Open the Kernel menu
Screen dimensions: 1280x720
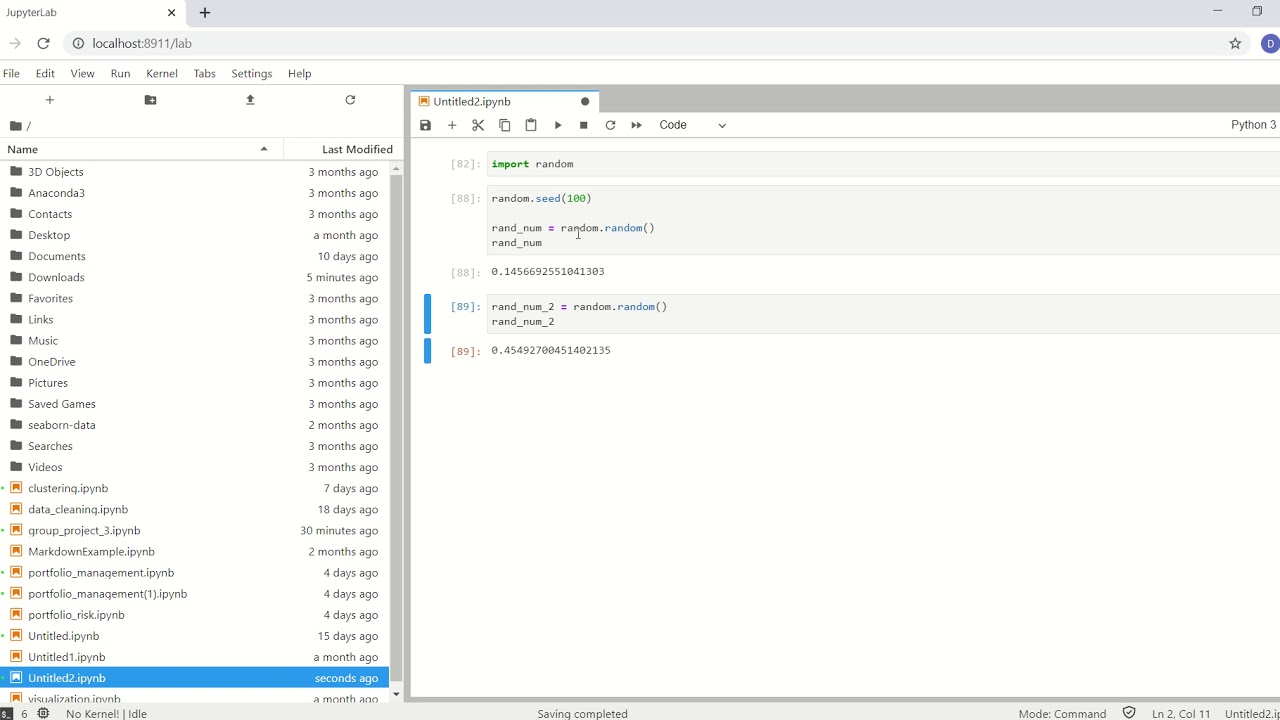[x=162, y=73]
